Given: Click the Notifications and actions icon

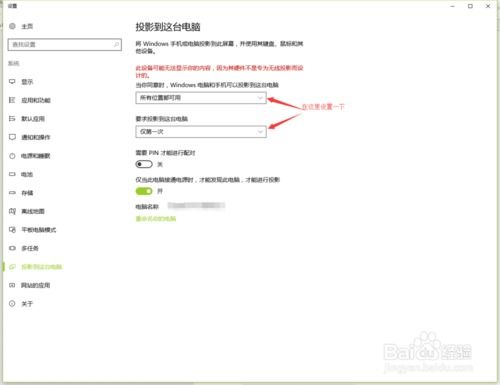Looking at the screenshot, I should coord(12,137).
